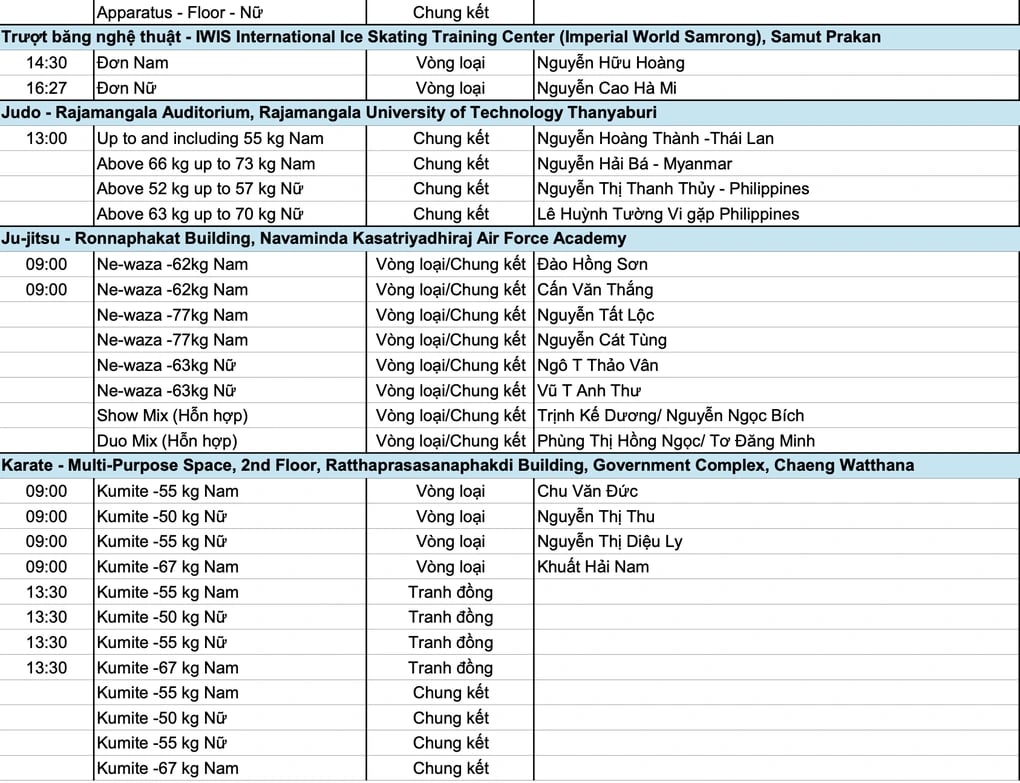Image resolution: width=1020 pixels, height=783 pixels.
Task: Click the Tranh đồng cell for Kumite -50 kg Nữ
Action: (449, 617)
